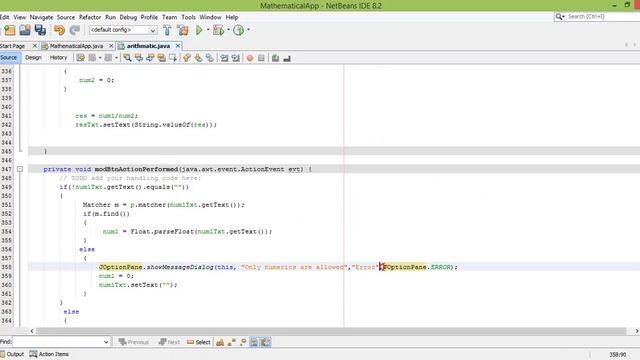This screenshot has width=640, height=360.
Task: Close the arithmatic.java tab
Action: click(178, 46)
